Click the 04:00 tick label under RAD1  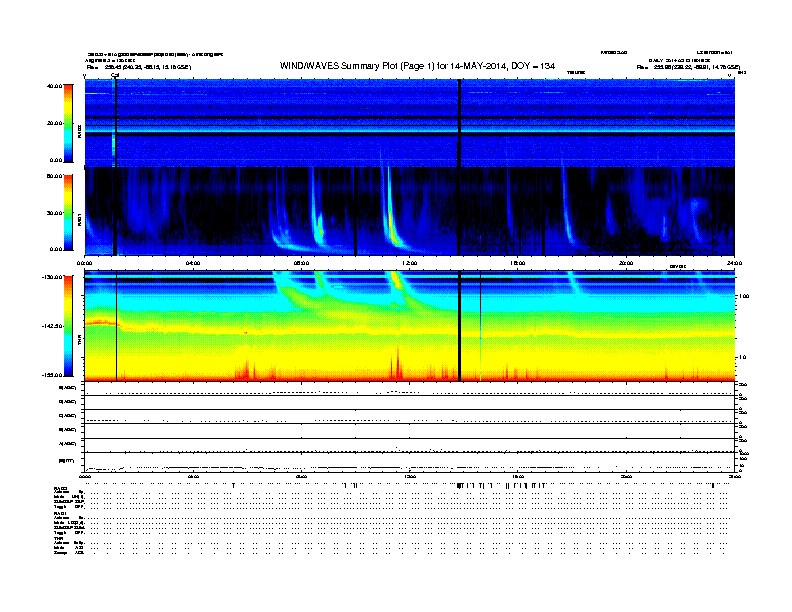click(193, 263)
